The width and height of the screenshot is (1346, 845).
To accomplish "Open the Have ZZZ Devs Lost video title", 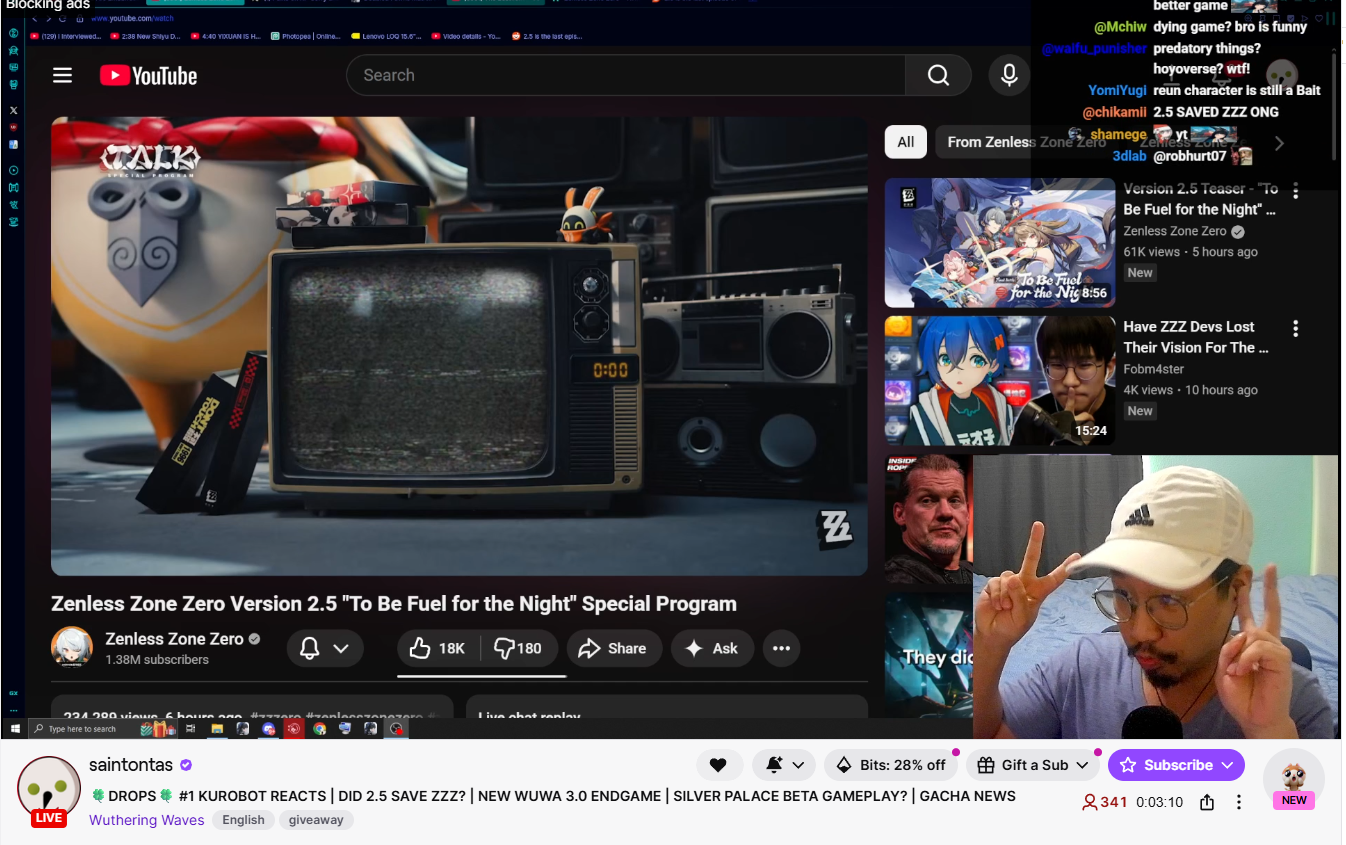I will (1196, 337).
